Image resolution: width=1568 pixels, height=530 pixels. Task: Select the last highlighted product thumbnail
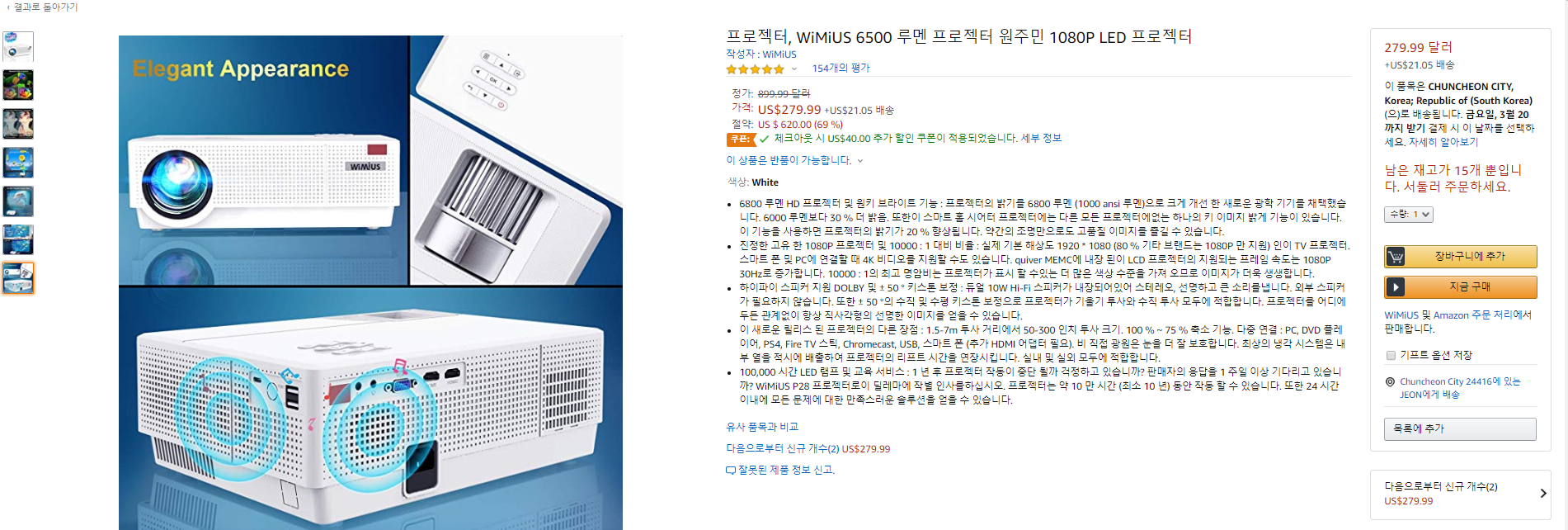point(18,278)
